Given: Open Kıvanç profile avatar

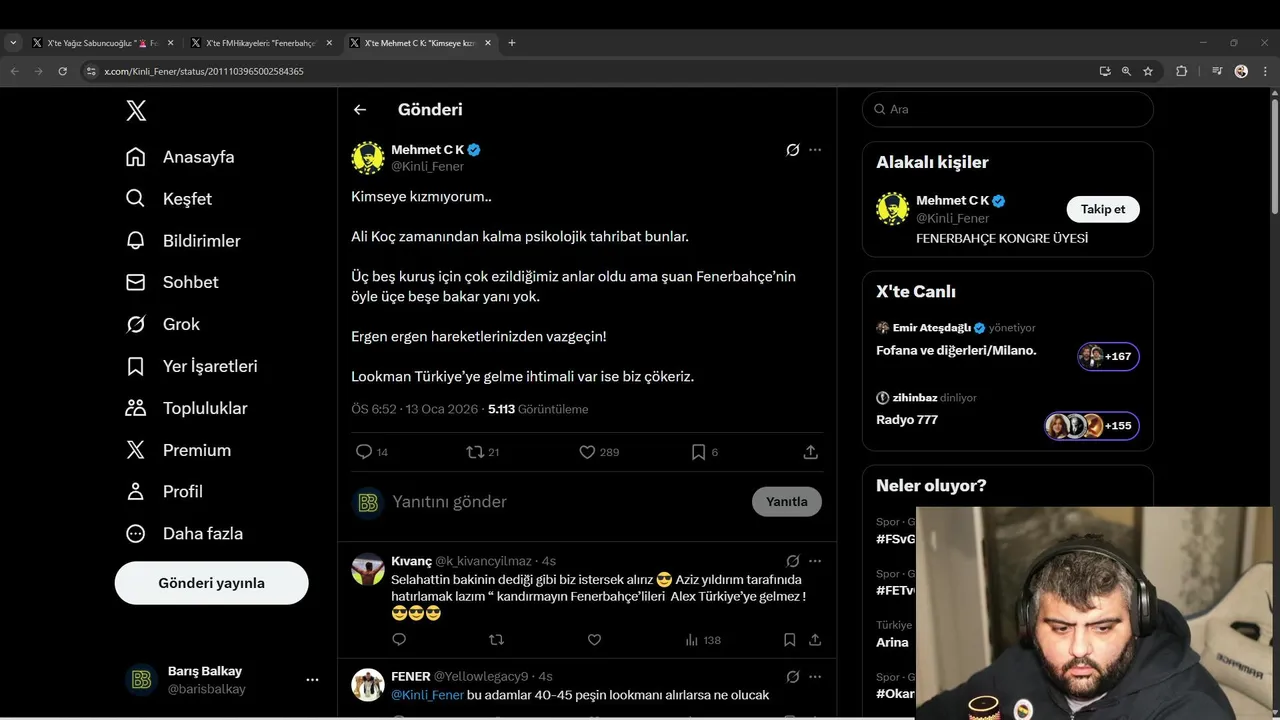Looking at the screenshot, I should click(368, 569).
